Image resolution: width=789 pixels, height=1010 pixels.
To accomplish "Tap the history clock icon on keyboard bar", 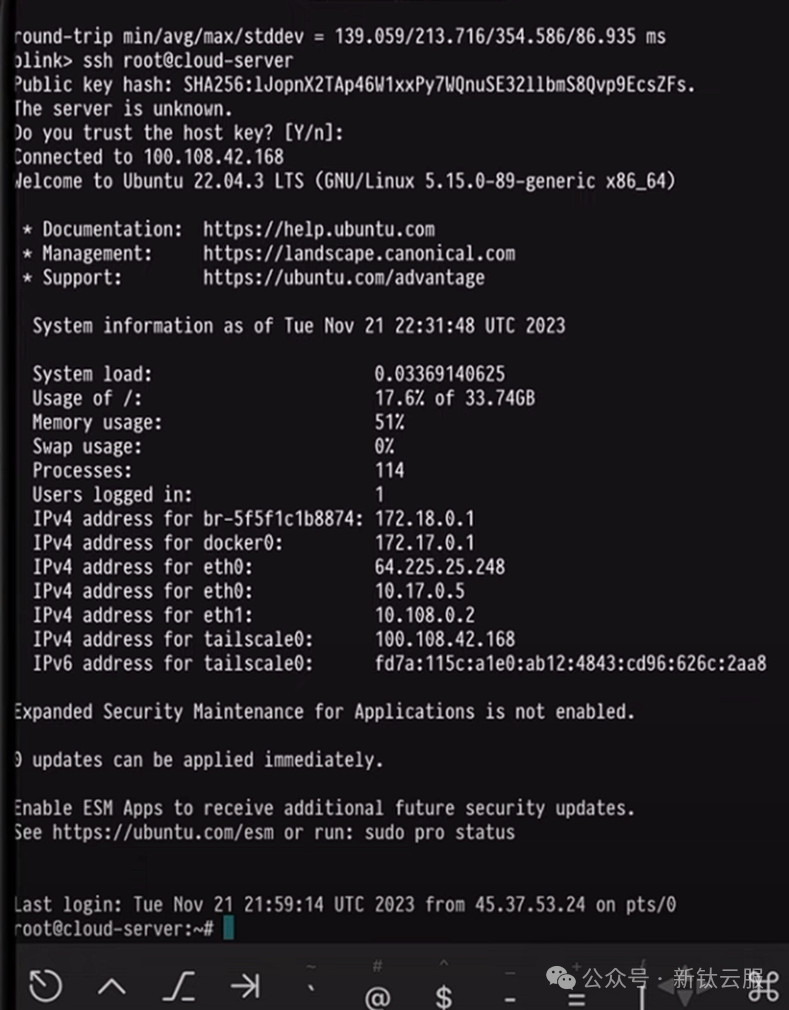I will [x=45, y=986].
